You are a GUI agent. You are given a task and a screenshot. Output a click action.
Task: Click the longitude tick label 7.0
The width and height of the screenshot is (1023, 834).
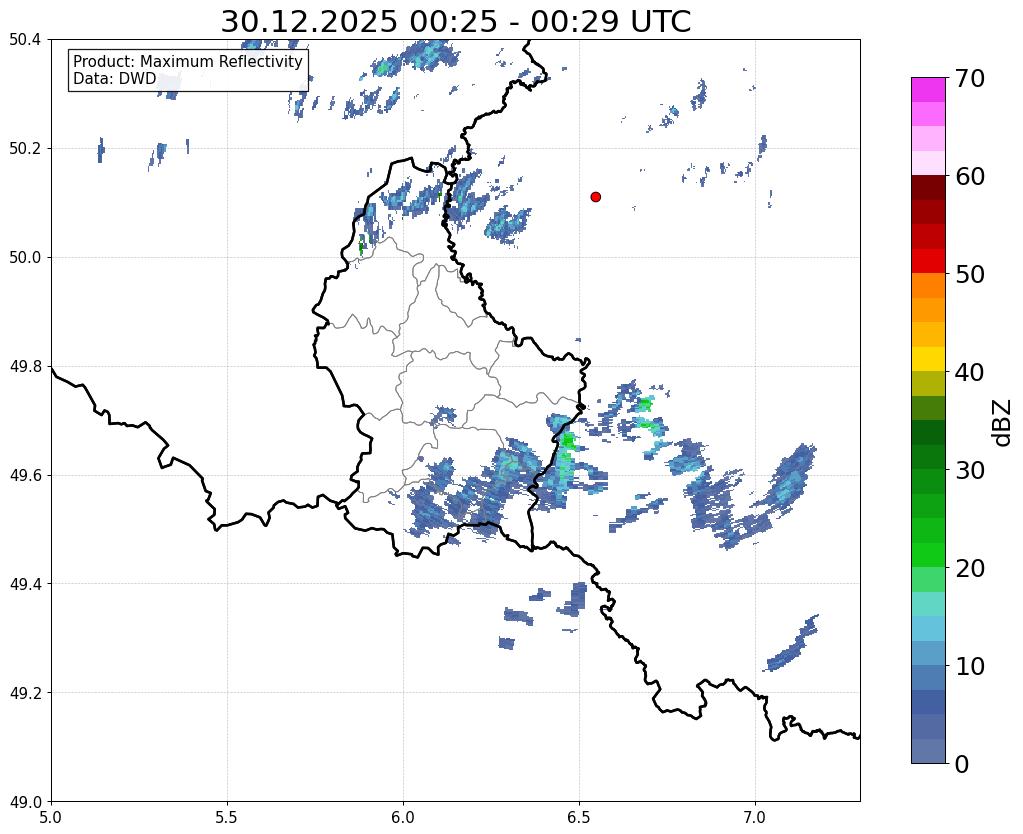coord(756,818)
